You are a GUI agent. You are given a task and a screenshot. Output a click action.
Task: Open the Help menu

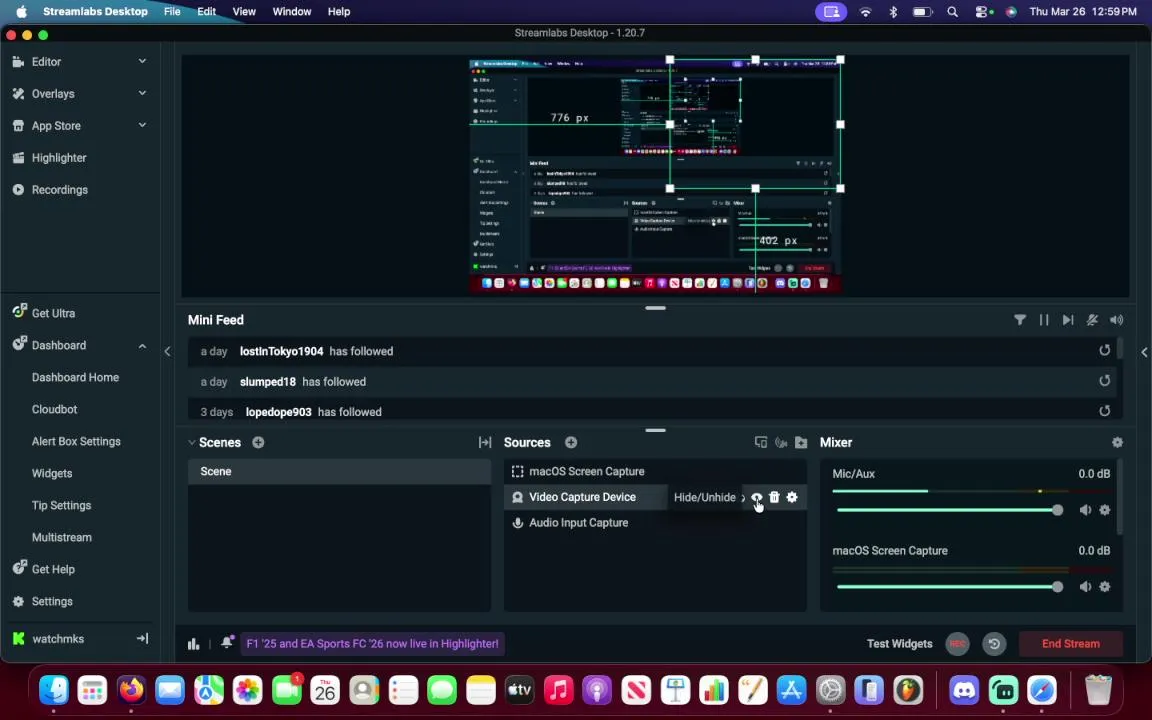point(339,12)
